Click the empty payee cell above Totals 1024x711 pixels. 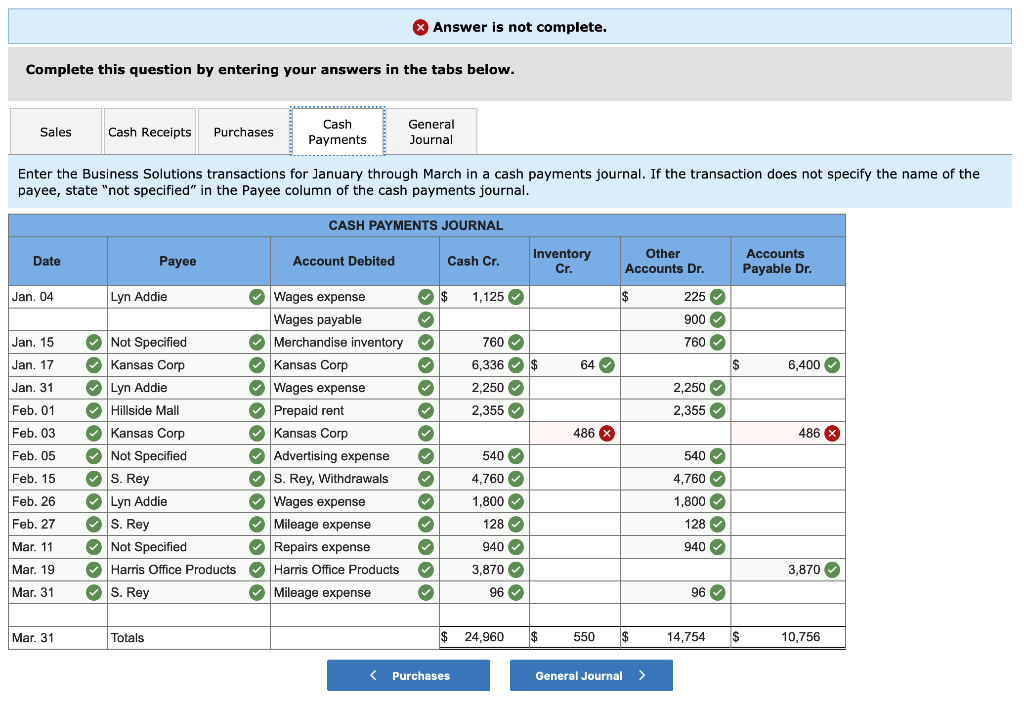tap(189, 615)
